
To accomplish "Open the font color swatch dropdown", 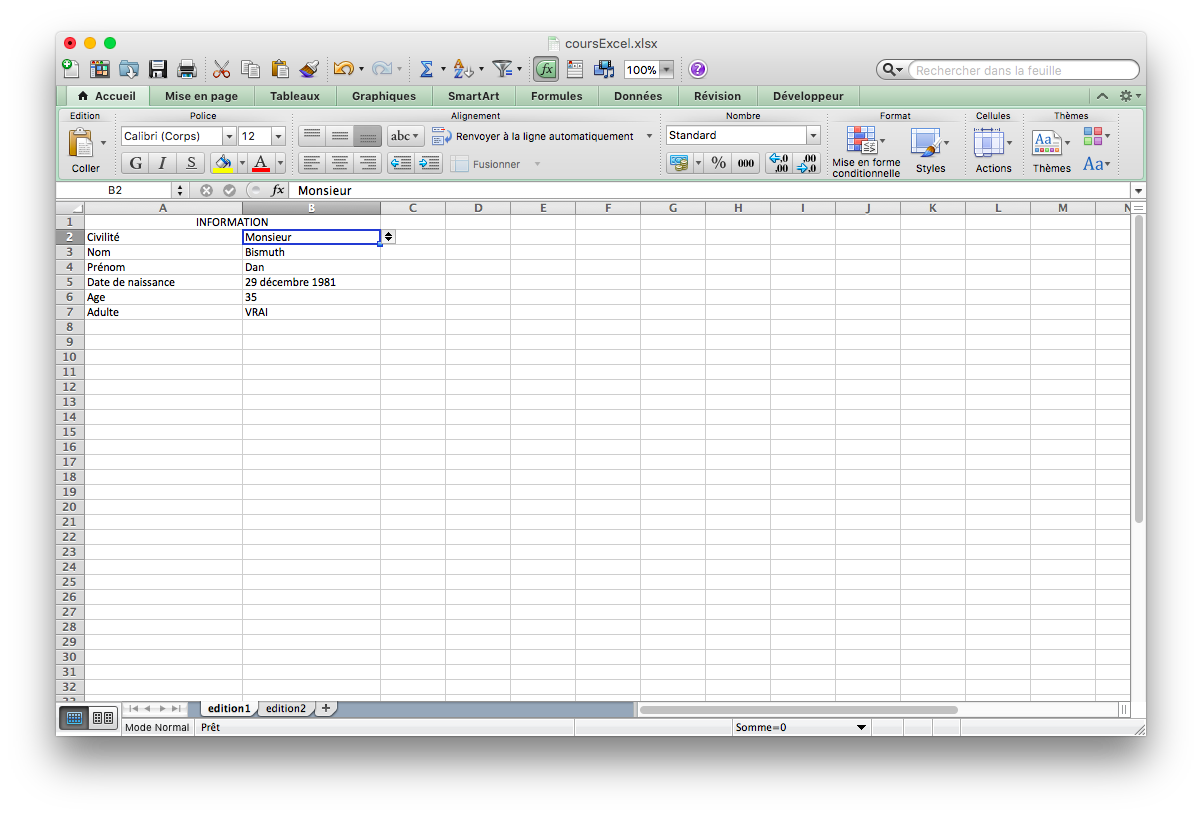I will tap(279, 162).
